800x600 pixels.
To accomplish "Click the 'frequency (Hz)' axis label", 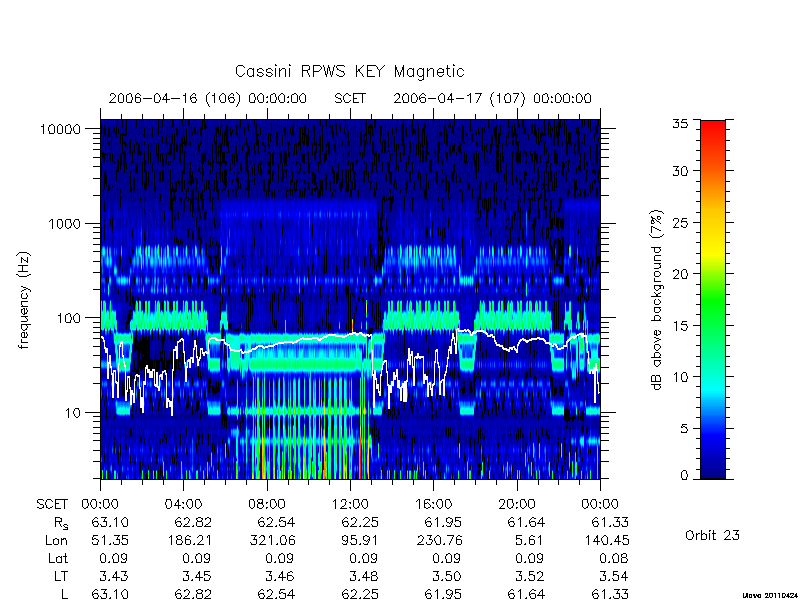I will [24, 300].
